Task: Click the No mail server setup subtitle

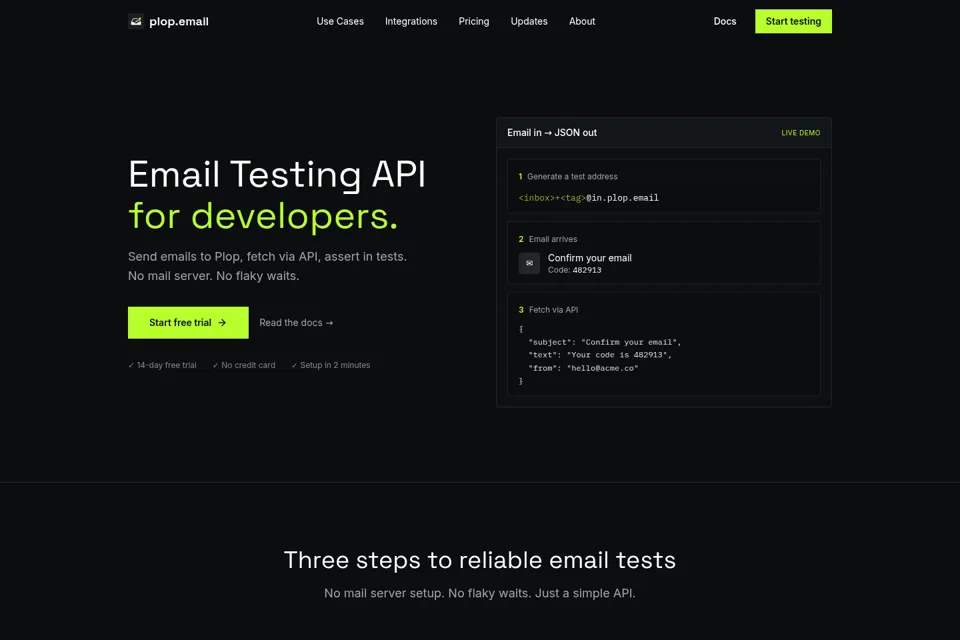Action: tap(480, 593)
